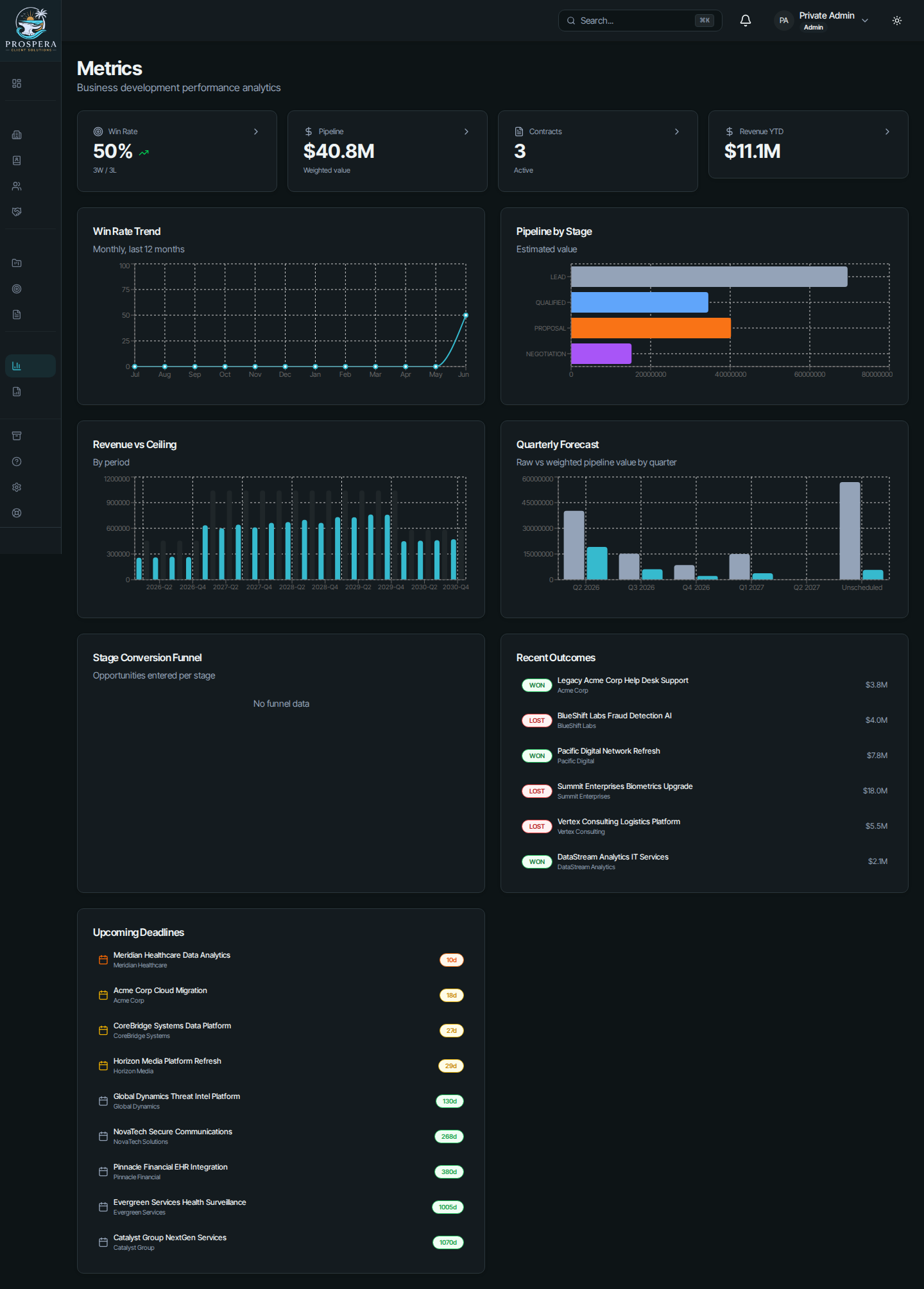
Task: Open Summit Enterprises Biometrics Upgrade outcome
Action: tap(705, 791)
